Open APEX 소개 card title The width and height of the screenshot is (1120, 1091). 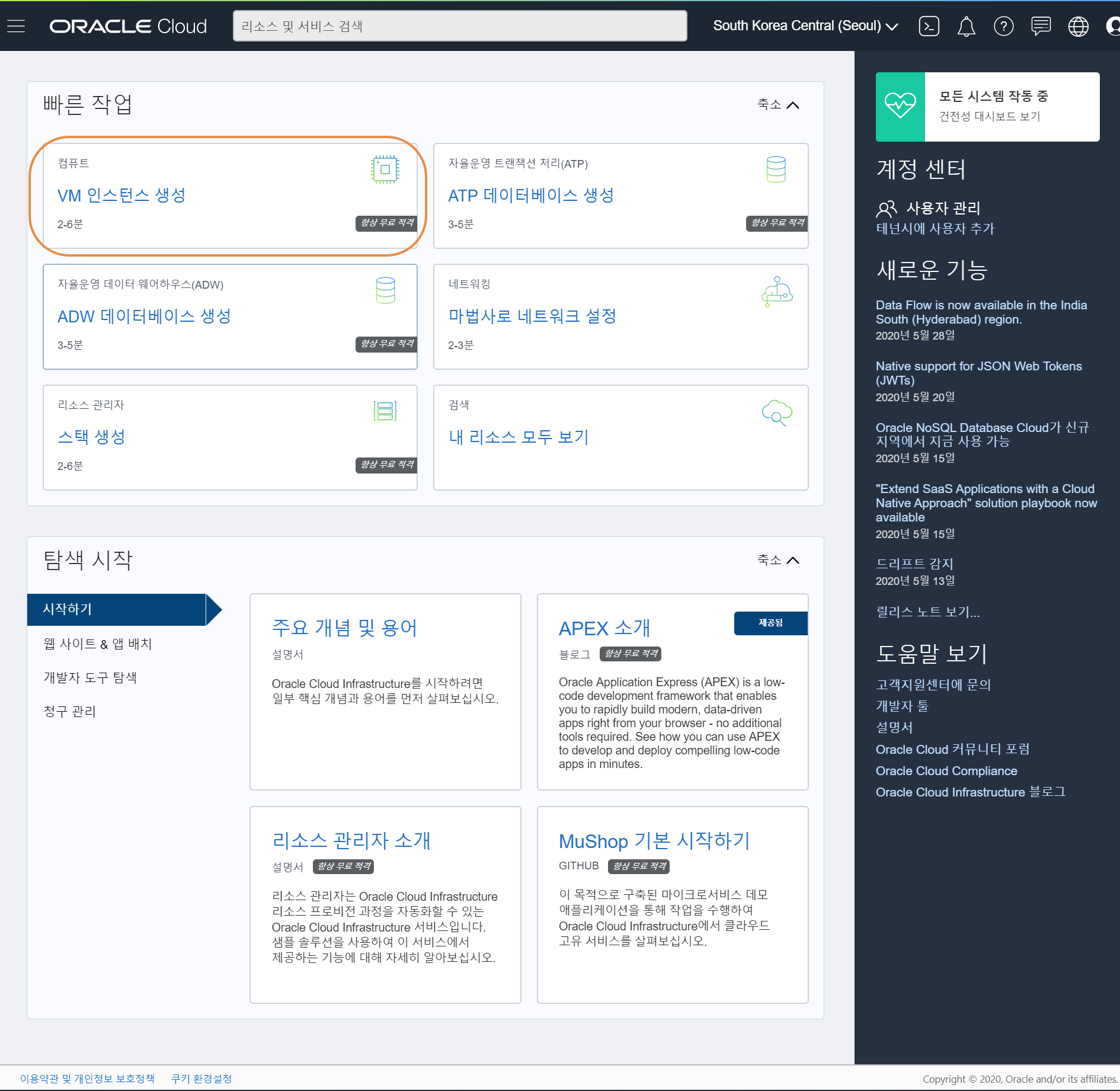(x=604, y=628)
